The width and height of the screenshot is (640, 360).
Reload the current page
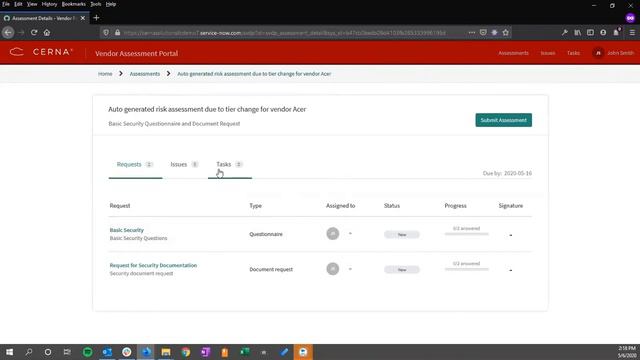coord(34,33)
